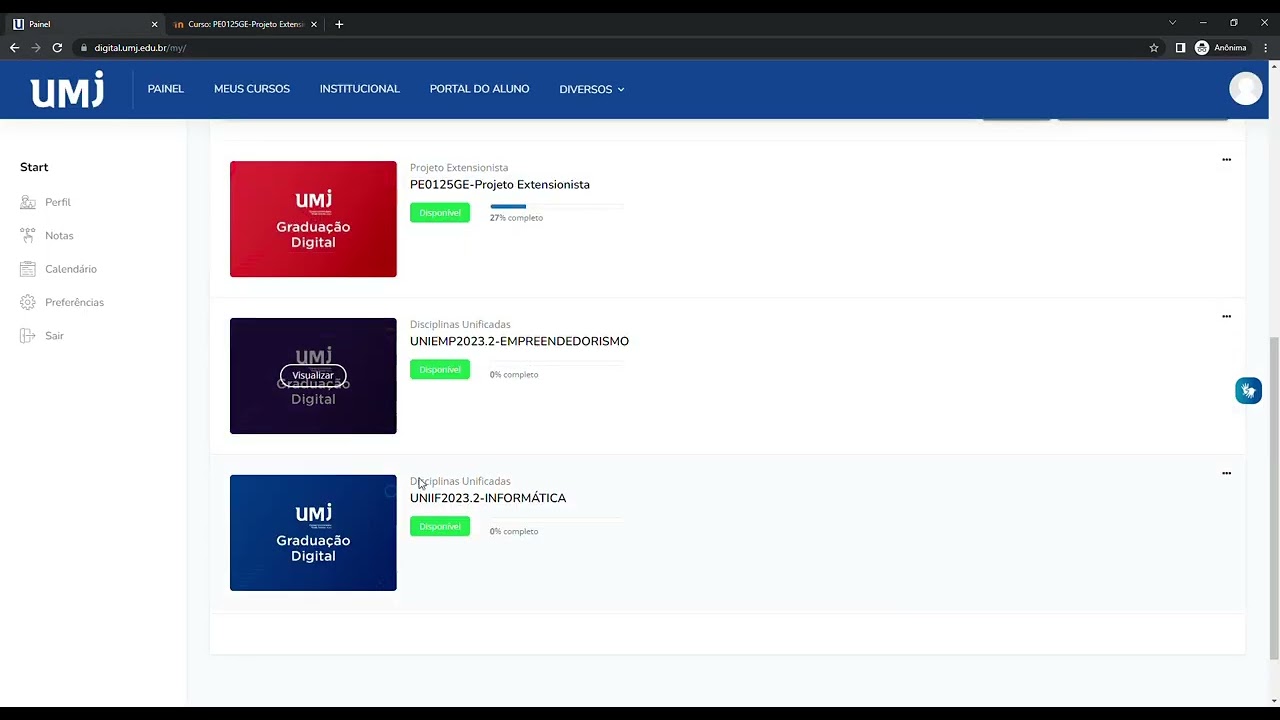
Task: Switch to Curso PE0125GE-Projeto Extensionista tab
Action: point(245,24)
